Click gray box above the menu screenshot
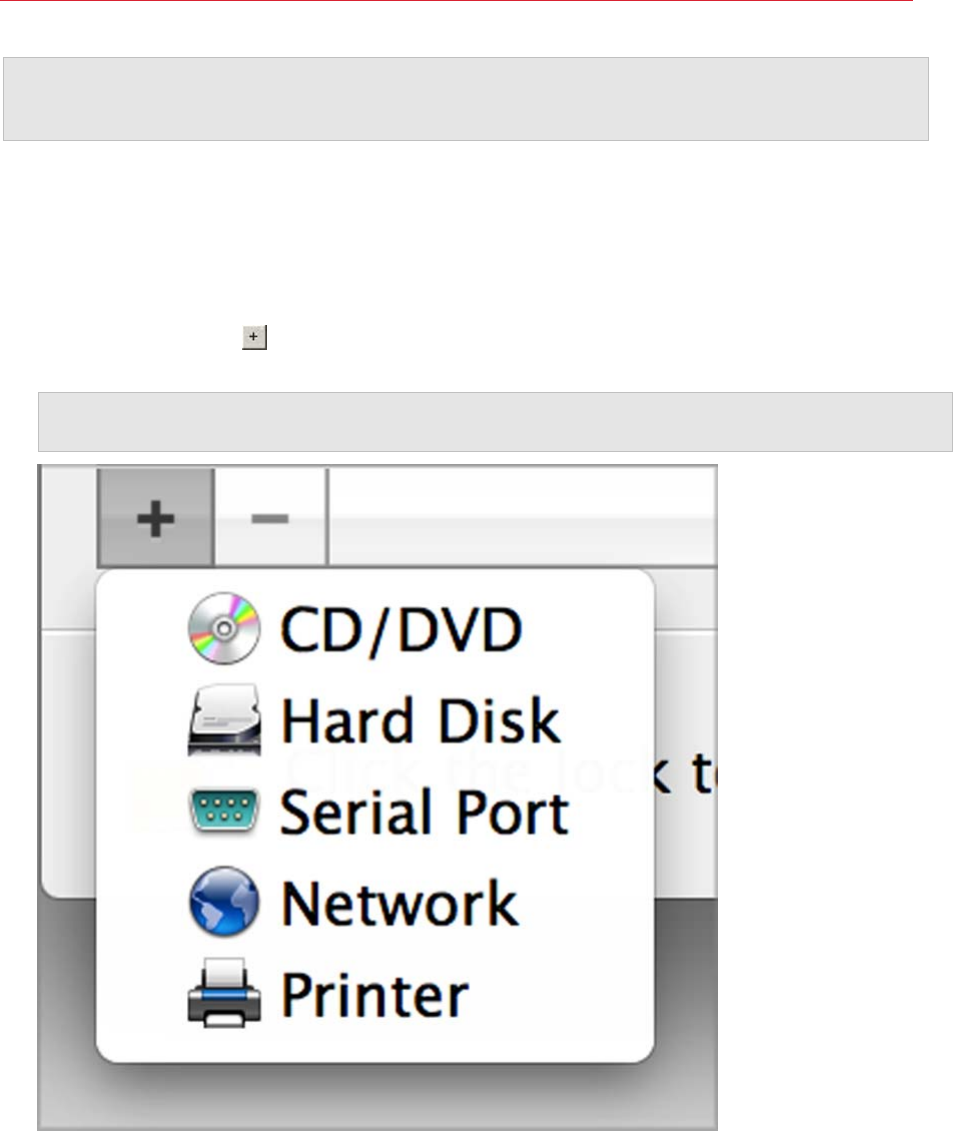 point(495,422)
